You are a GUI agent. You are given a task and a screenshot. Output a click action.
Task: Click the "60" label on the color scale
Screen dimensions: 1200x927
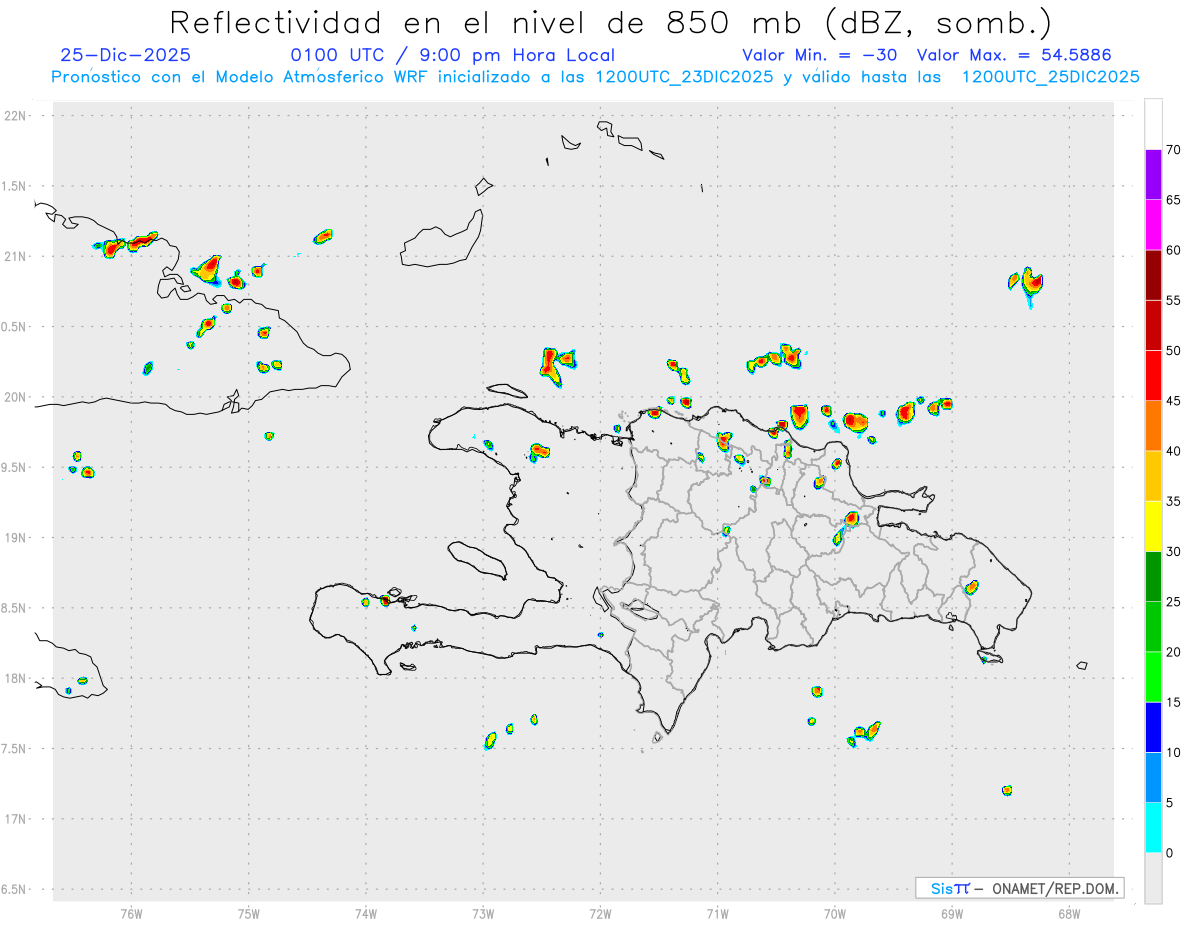tap(1173, 250)
